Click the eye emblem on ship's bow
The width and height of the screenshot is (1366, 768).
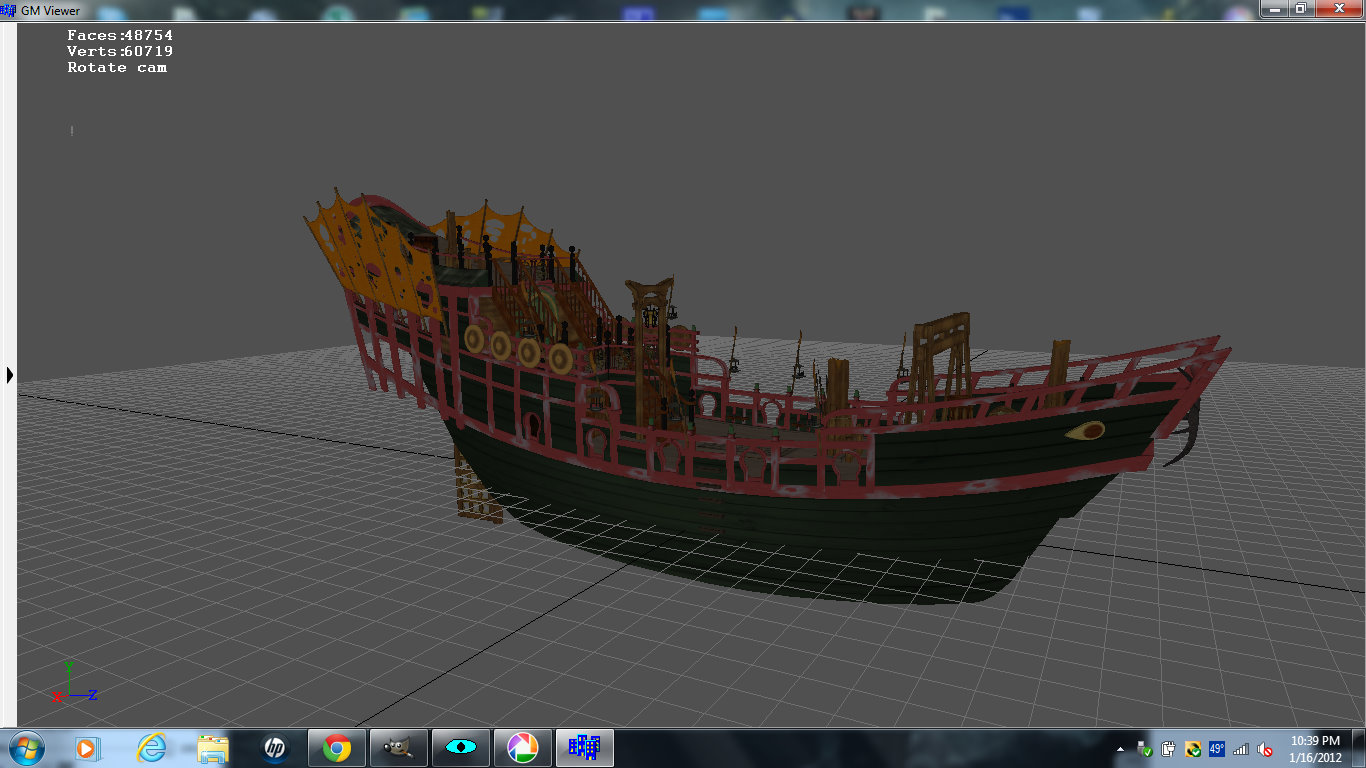(1085, 431)
